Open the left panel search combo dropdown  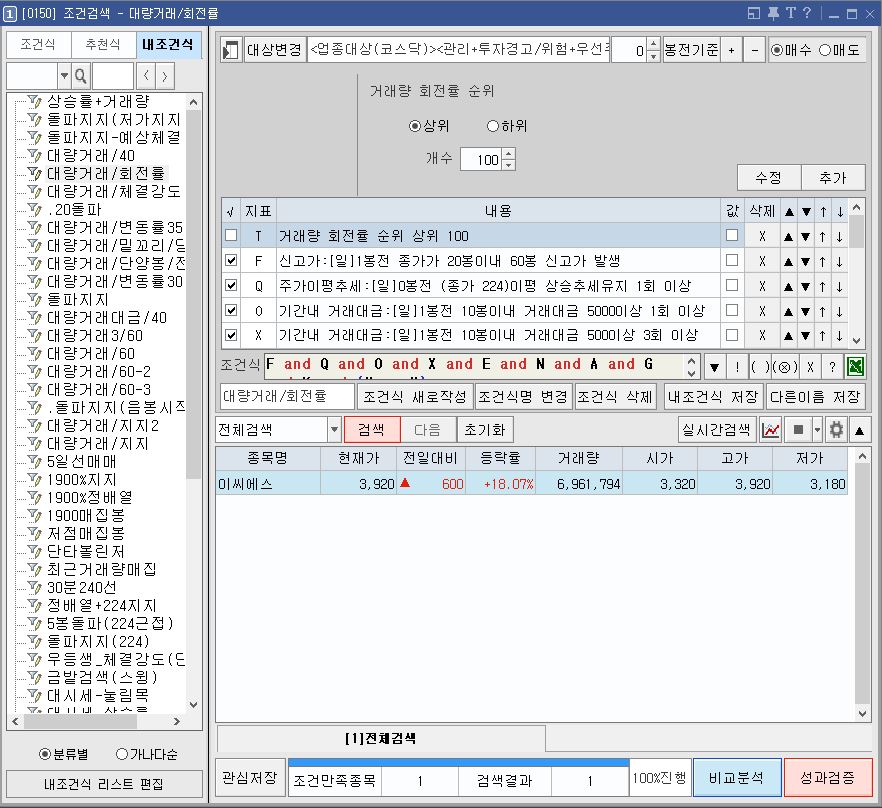[x=64, y=76]
